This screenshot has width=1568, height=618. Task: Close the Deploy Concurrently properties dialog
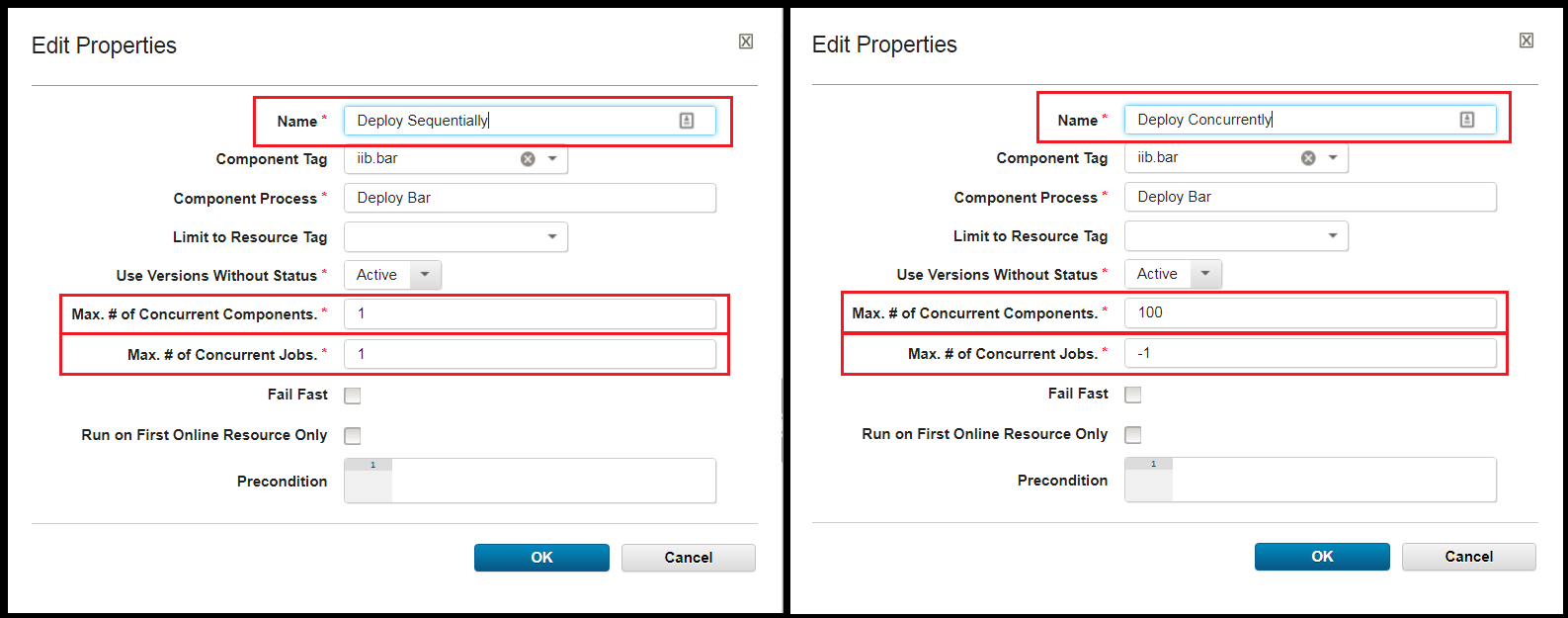pyautogui.click(x=1527, y=41)
